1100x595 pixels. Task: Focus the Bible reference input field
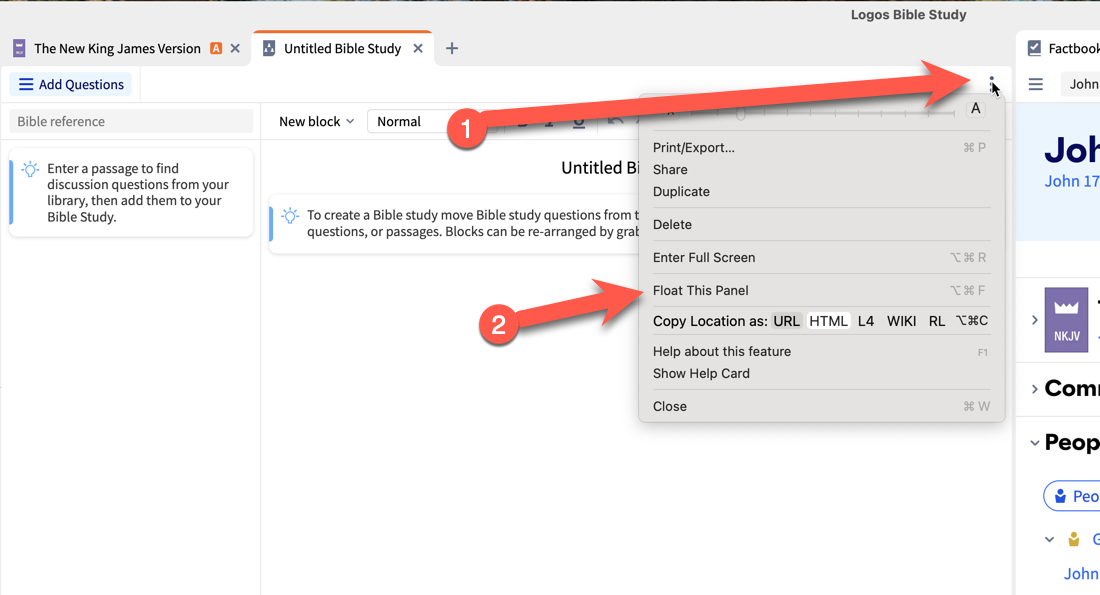point(131,121)
